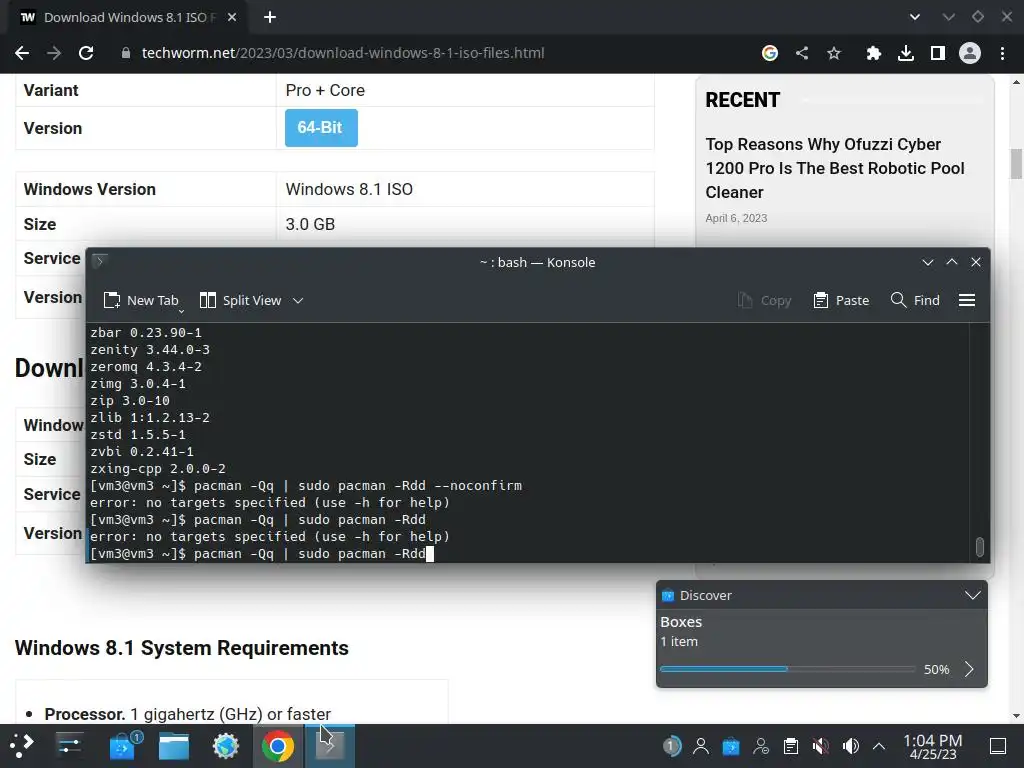Toggle Chrome side panel
The width and height of the screenshot is (1024, 768).
point(938,53)
